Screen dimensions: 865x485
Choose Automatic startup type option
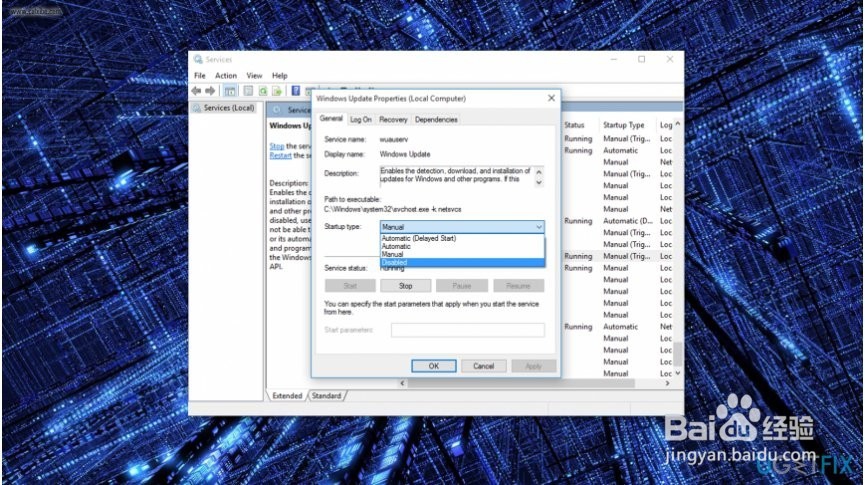tap(462, 247)
